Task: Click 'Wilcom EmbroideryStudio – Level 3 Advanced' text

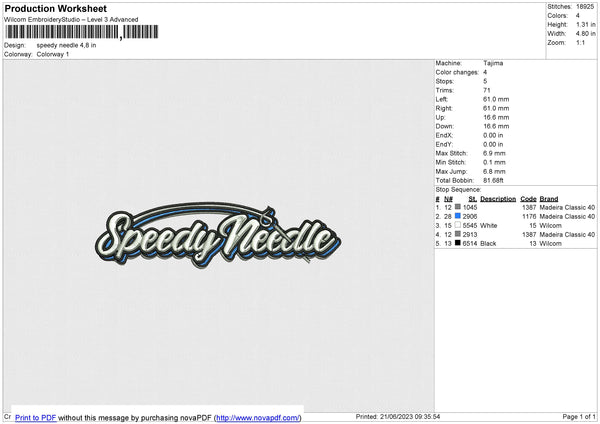Action: point(71,20)
